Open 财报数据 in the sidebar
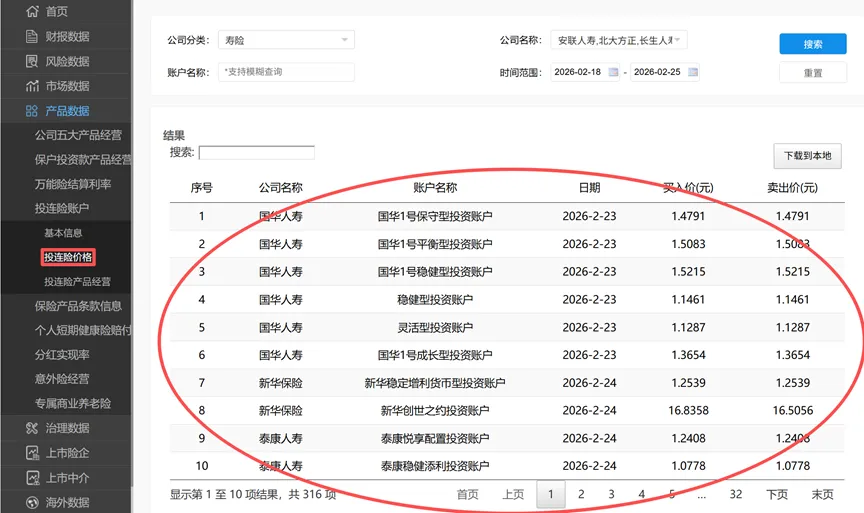This screenshot has height=513, width=864. (67, 36)
